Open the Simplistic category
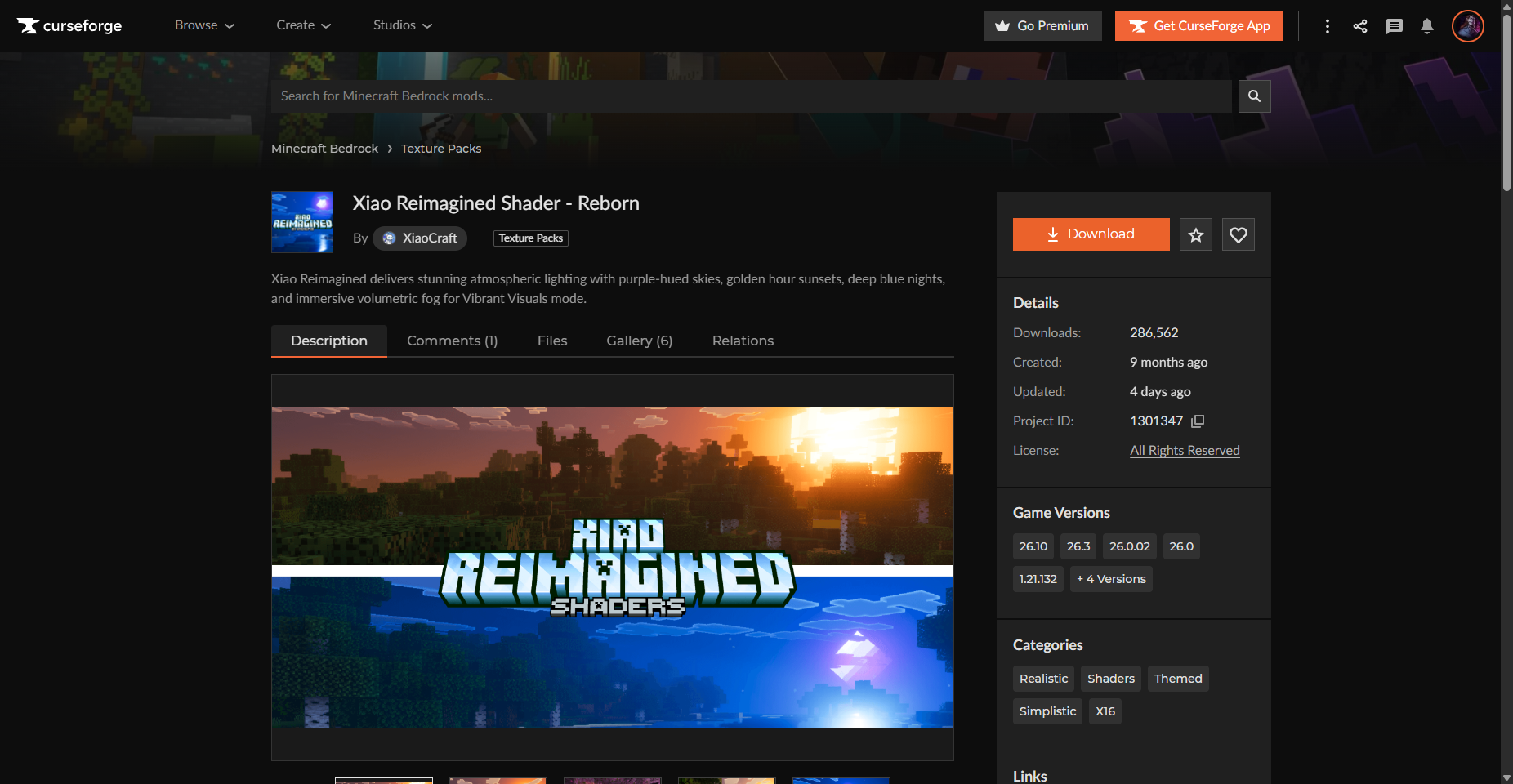The width and height of the screenshot is (1513, 784). tap(1048, 711)
